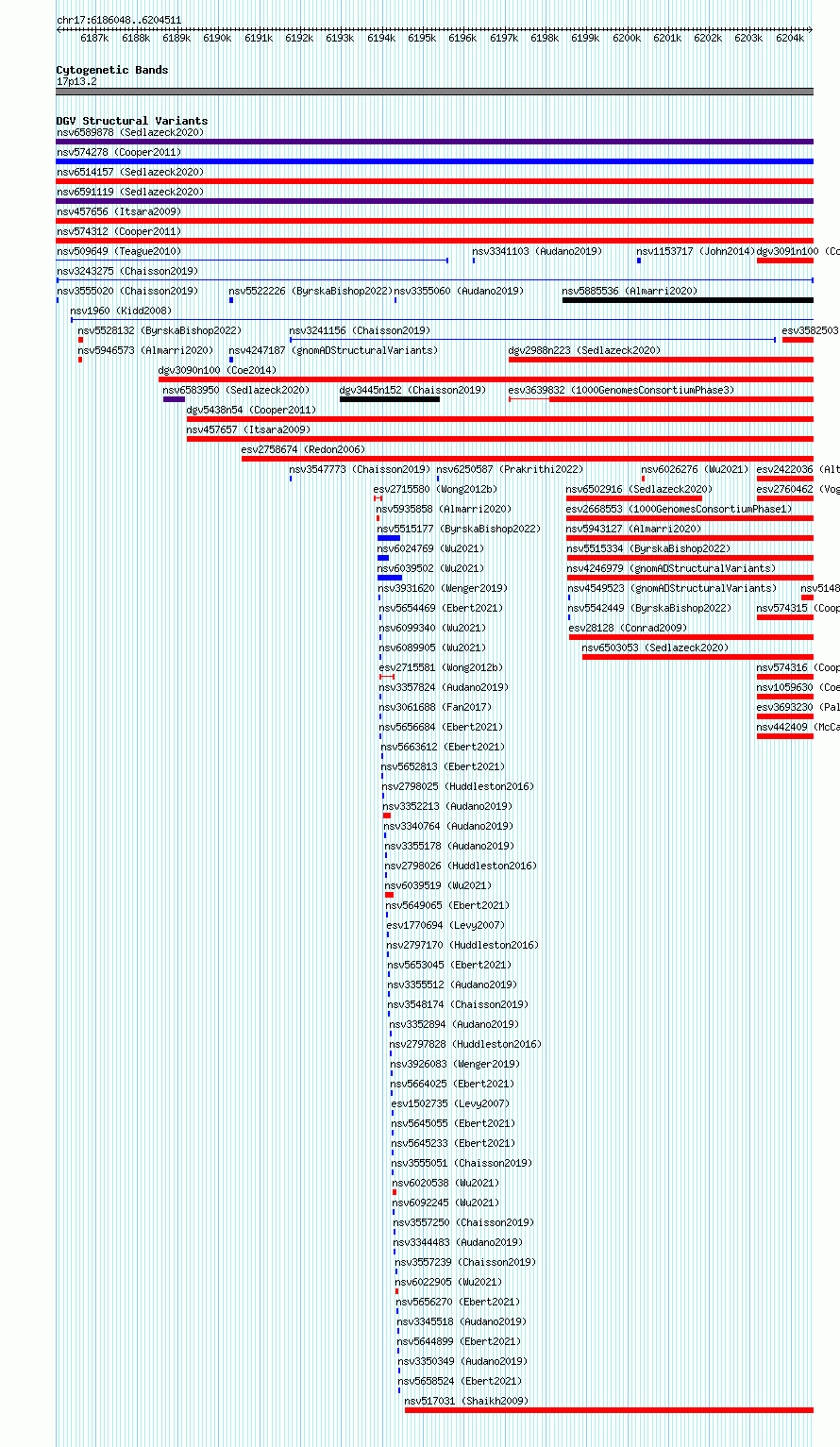Screen dimensions: 840x1447
Task: Click the esv28128 (Conrad2009) label
Action: coord(628,629)
